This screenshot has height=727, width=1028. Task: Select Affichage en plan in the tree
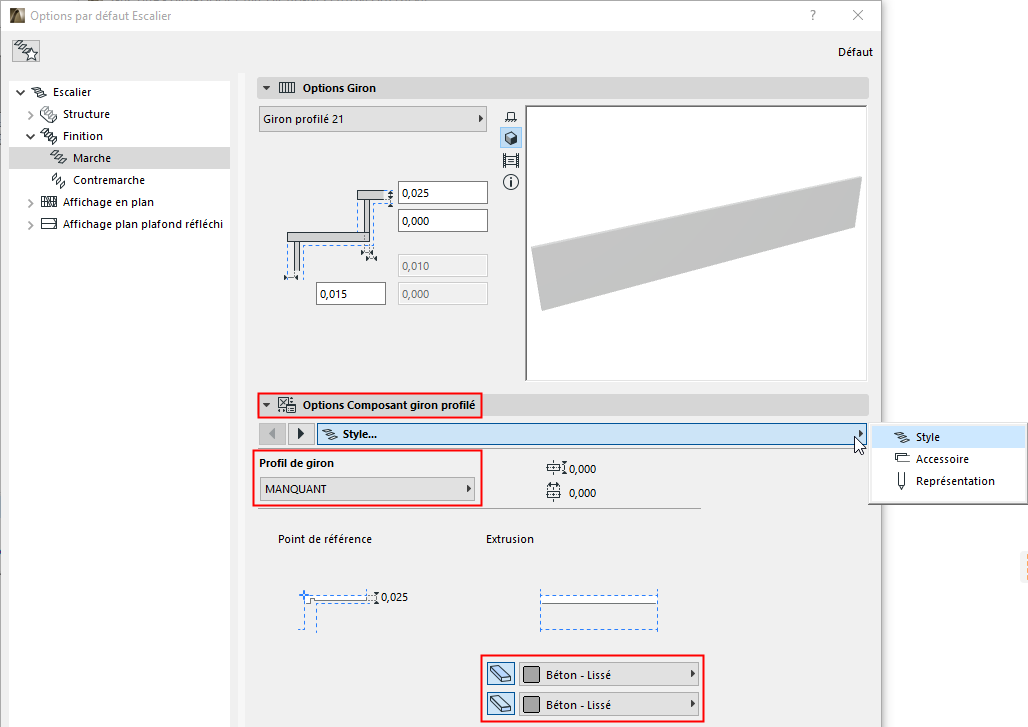pos(108,202)
